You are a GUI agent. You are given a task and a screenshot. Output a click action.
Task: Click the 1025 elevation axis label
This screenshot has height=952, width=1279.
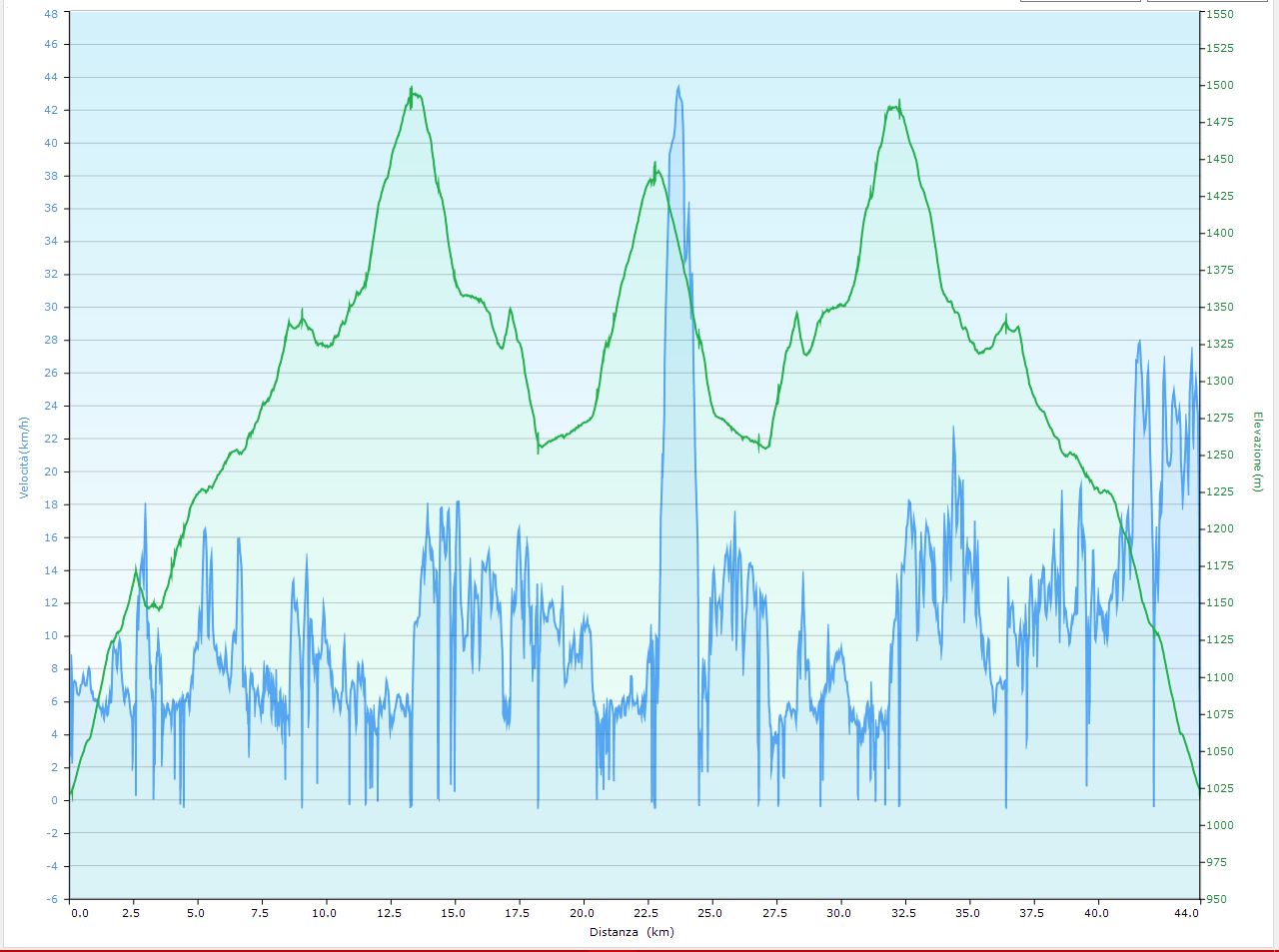pyautogui.click(x=1220, y=788)
